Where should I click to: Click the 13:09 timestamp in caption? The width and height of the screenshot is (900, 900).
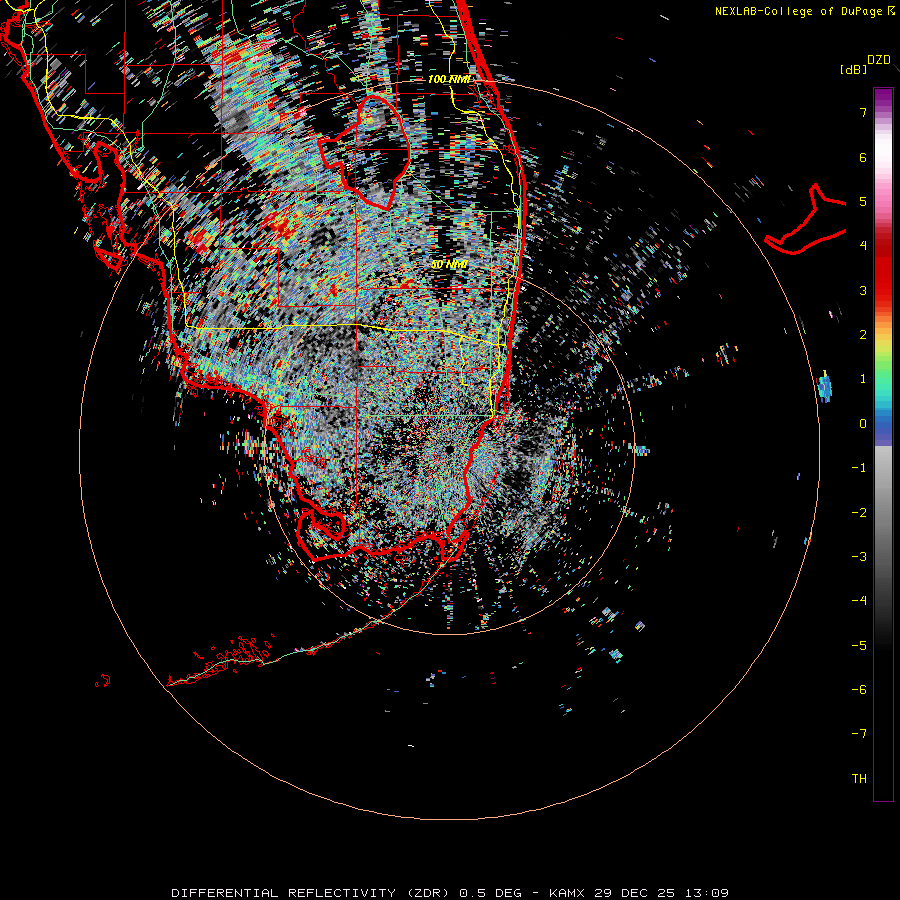[x=707, y=893]
